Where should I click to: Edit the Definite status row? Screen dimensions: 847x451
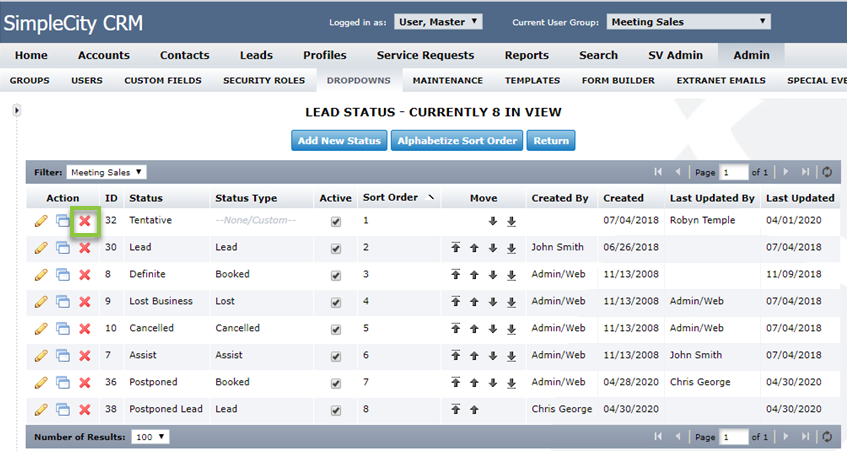point(41,275)
